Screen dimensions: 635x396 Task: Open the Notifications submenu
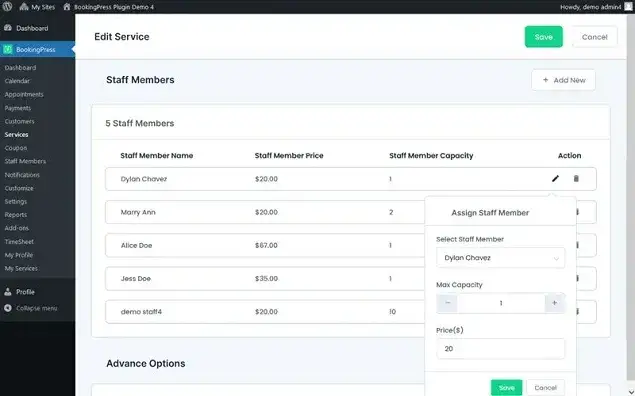(x=22, y=175)
